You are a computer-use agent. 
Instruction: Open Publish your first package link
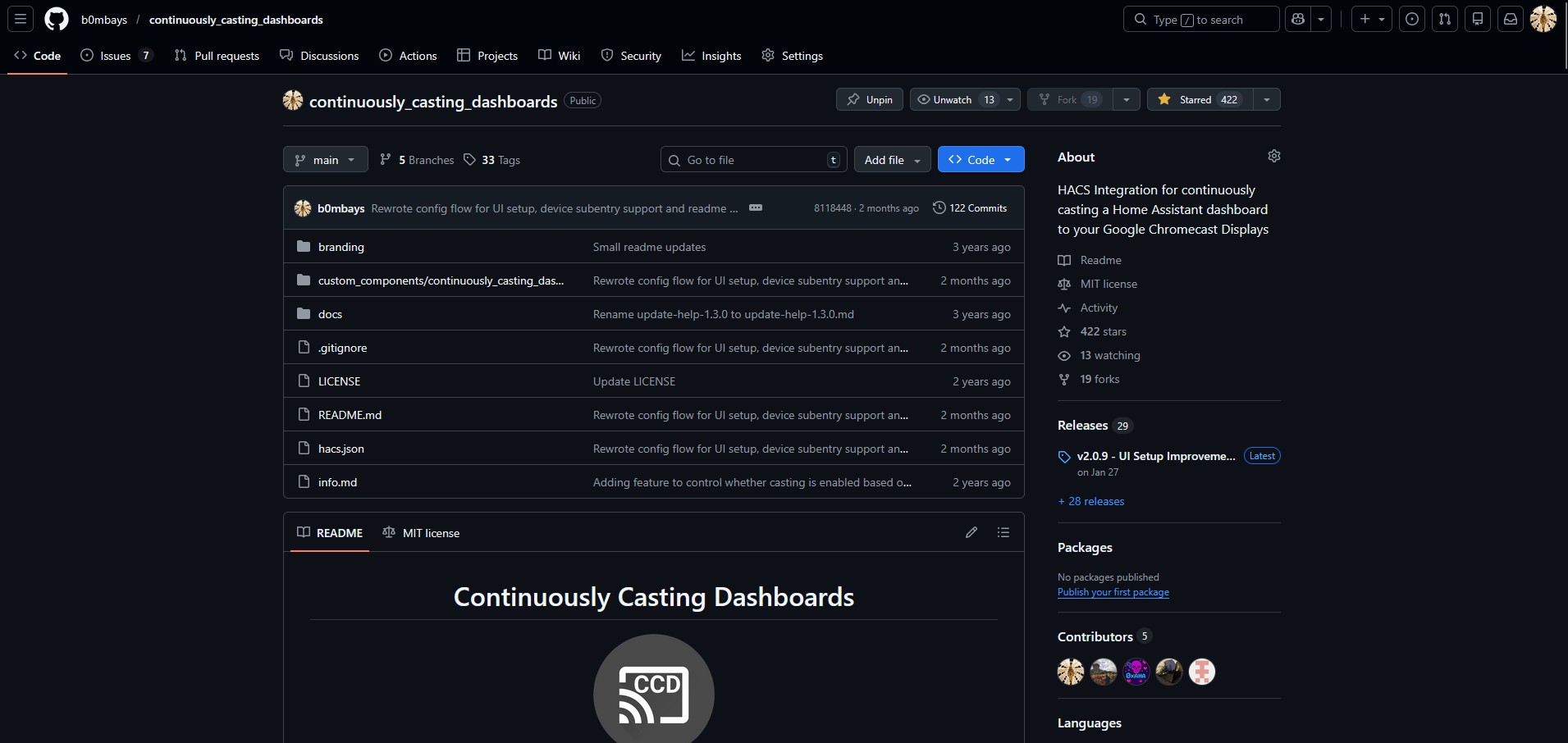pyautogui.click(x=1113, y=592)
